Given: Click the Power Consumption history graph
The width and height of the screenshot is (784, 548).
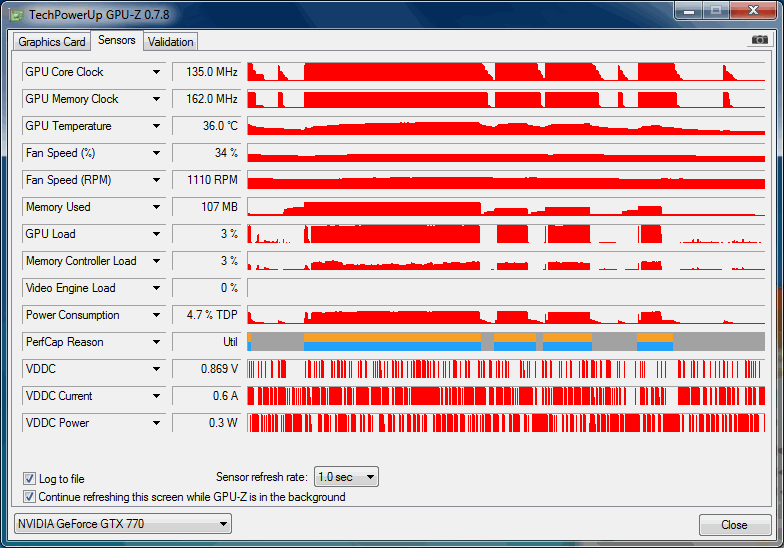Looking at the screenshot, I should 506,314.
